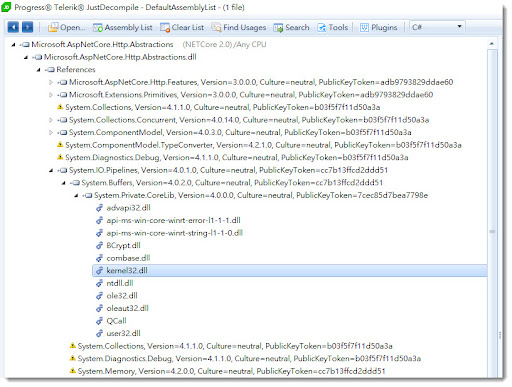The image size is (512, 387).
Task: Collapse the System.IO.Pipelines reference node
Action: point(51,170)
